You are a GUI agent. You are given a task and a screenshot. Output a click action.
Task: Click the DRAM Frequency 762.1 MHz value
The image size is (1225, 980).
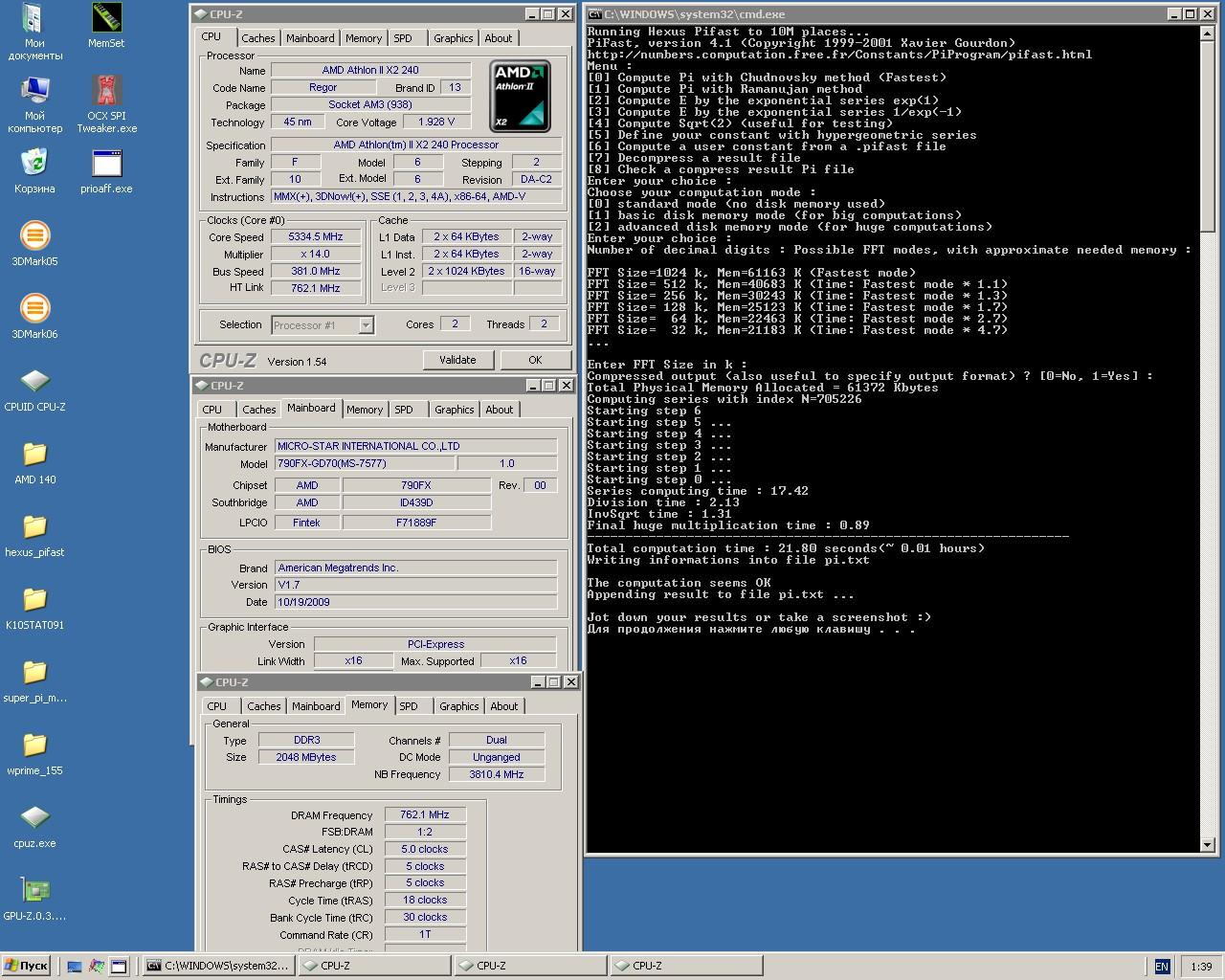[x=425, y=814]
